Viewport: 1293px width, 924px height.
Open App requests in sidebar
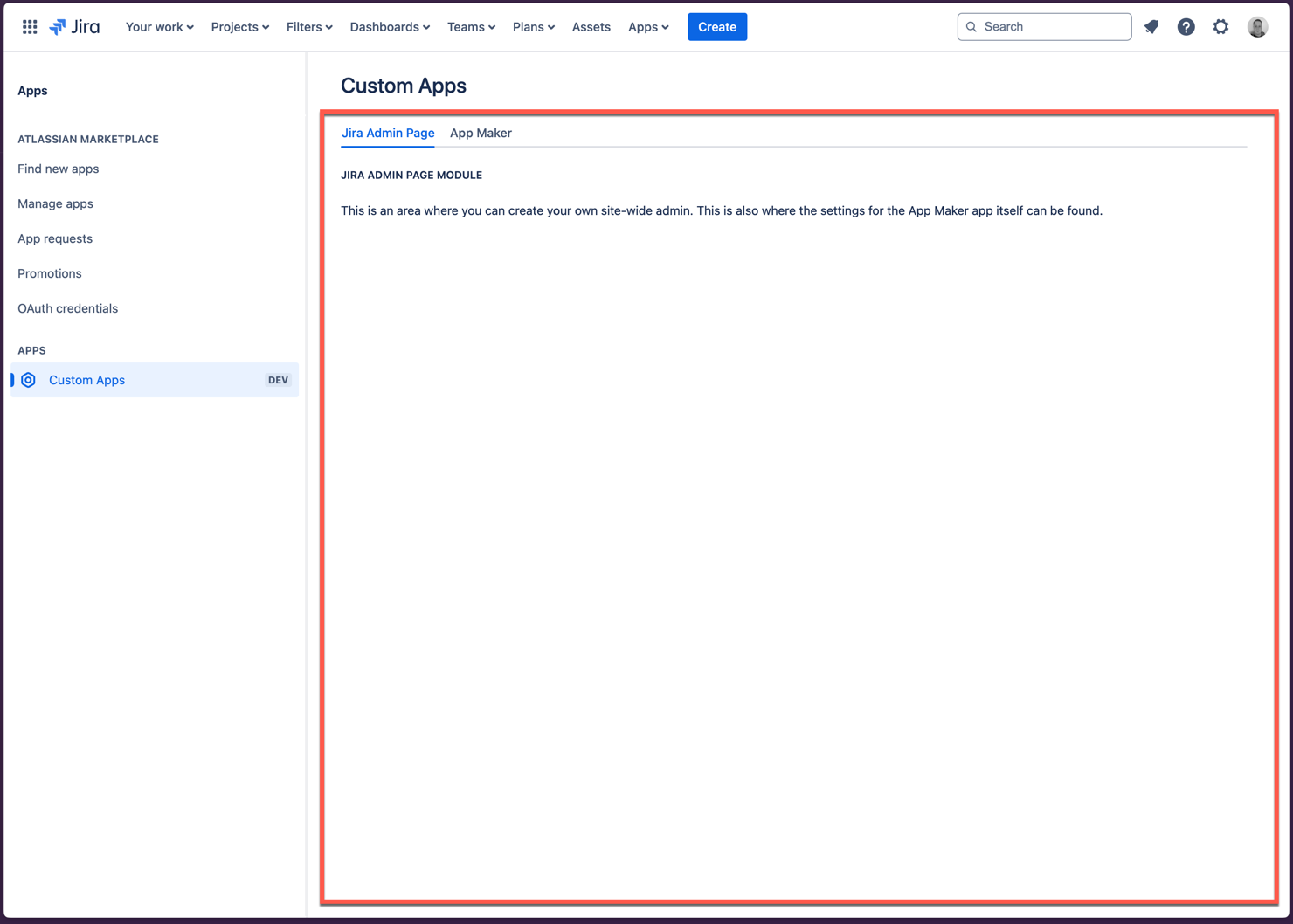(x=55, y=238)
